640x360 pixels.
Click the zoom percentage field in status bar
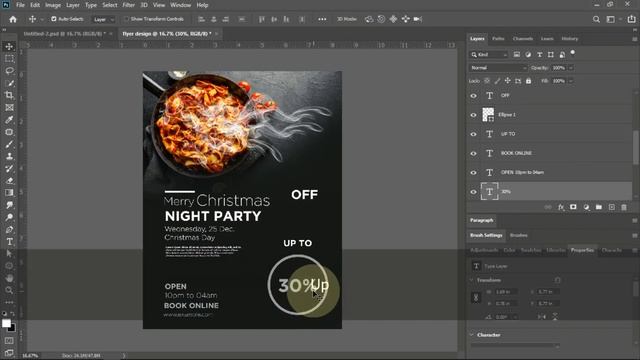[30, 356]
